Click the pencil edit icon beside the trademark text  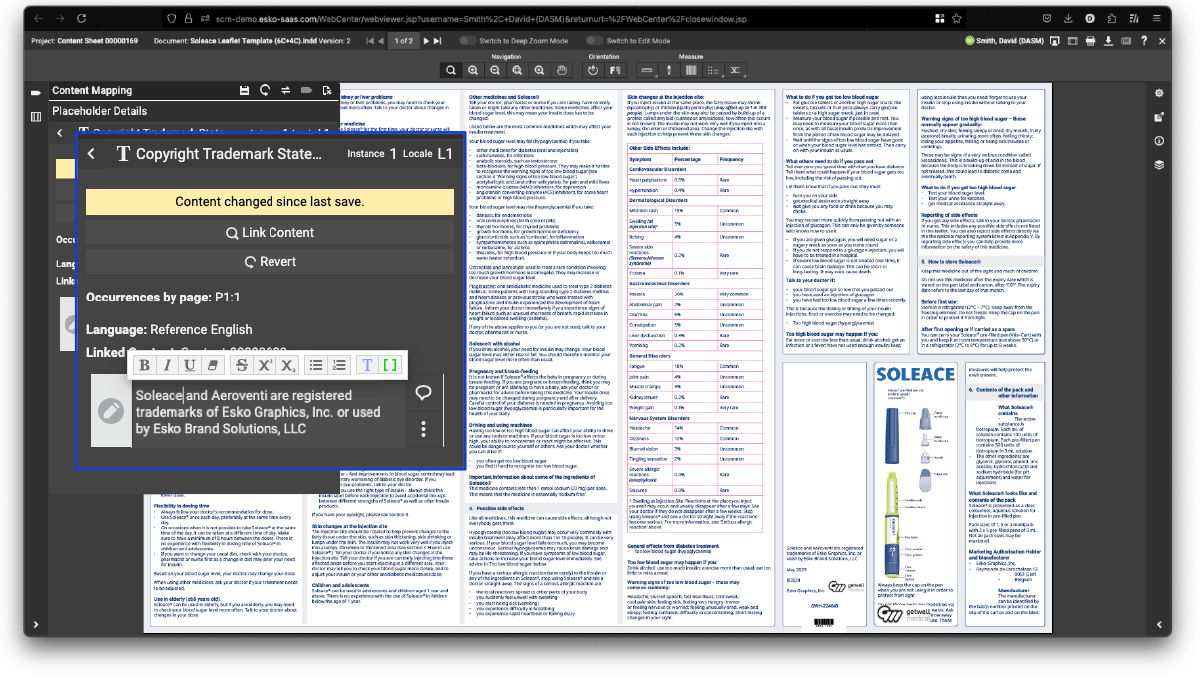pyautogui.click(x=111, y=410)
